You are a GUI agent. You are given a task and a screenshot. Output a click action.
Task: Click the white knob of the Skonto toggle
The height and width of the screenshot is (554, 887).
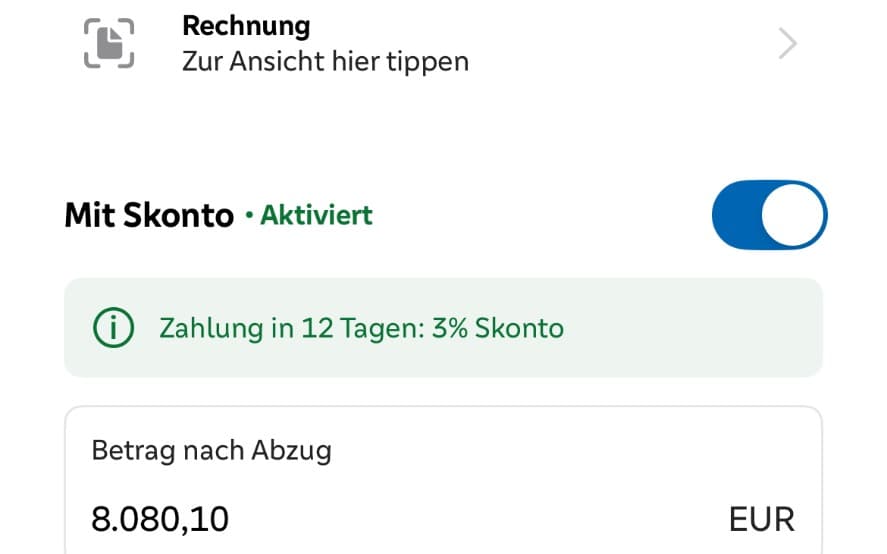(794, 215)
